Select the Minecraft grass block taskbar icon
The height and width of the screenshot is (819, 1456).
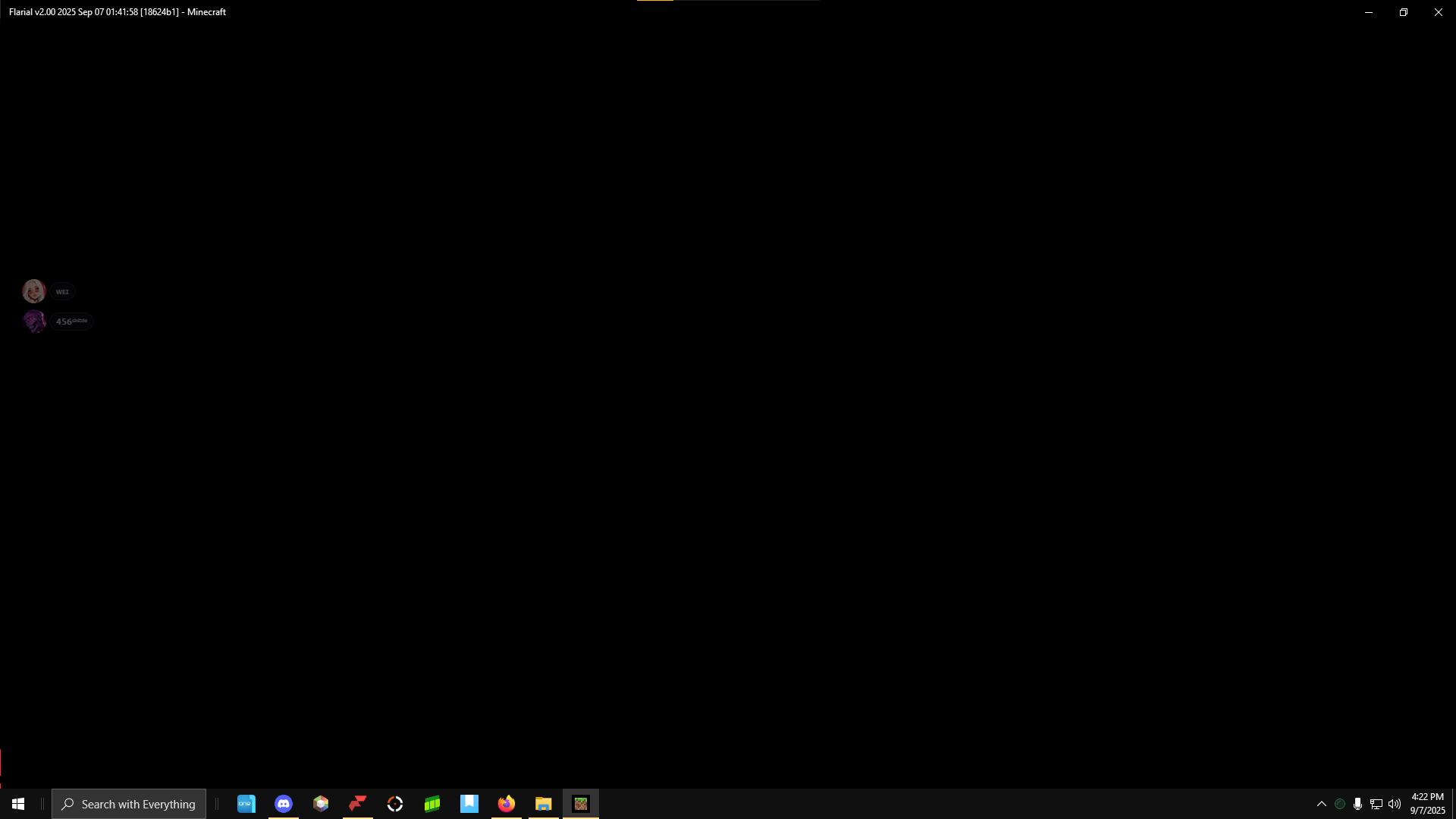click(581, 804)
